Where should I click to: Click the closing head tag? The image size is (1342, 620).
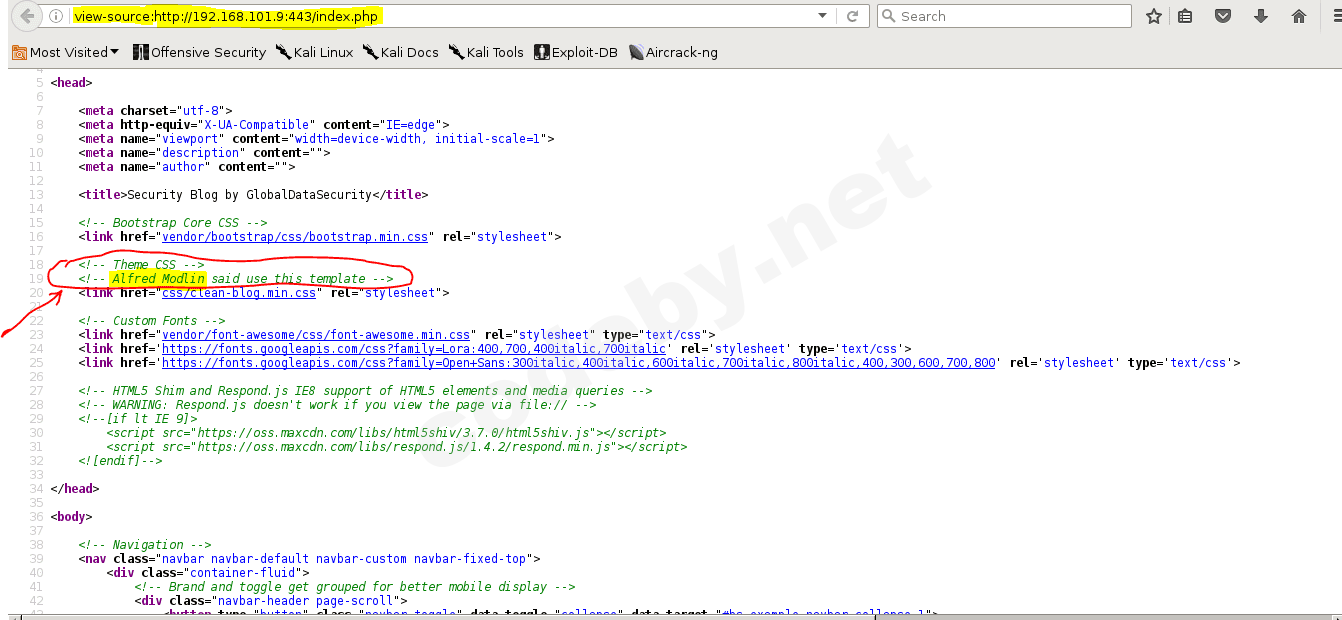(x=75, y=489)
